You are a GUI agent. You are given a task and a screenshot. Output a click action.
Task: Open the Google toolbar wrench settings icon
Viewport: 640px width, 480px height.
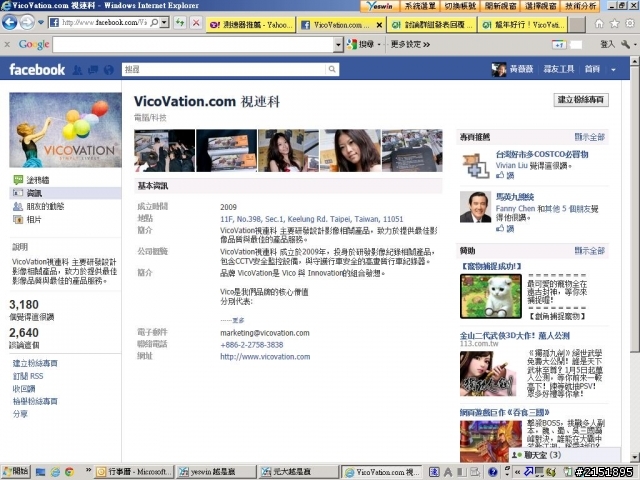click(x=626, y=44)
